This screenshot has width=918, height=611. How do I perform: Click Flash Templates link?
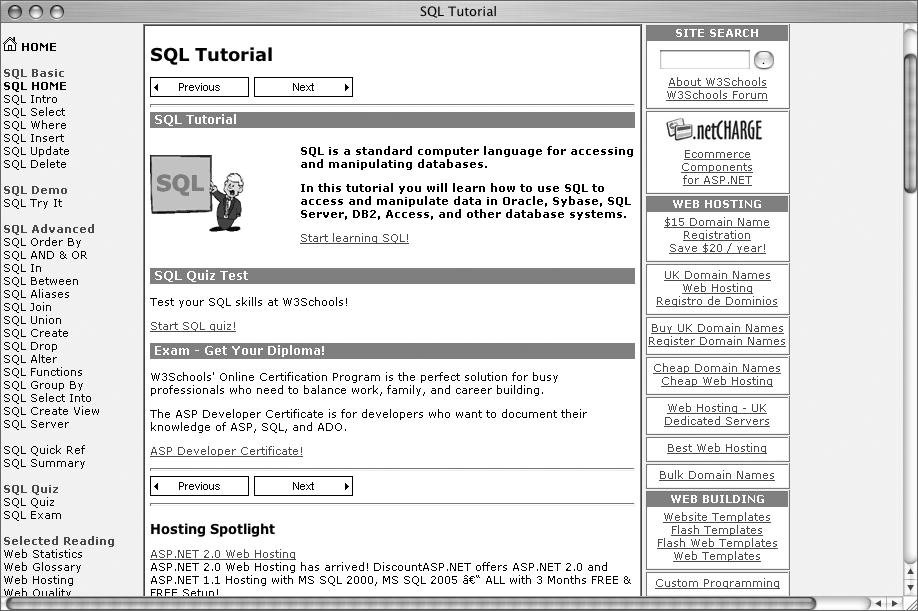point(717,530)
